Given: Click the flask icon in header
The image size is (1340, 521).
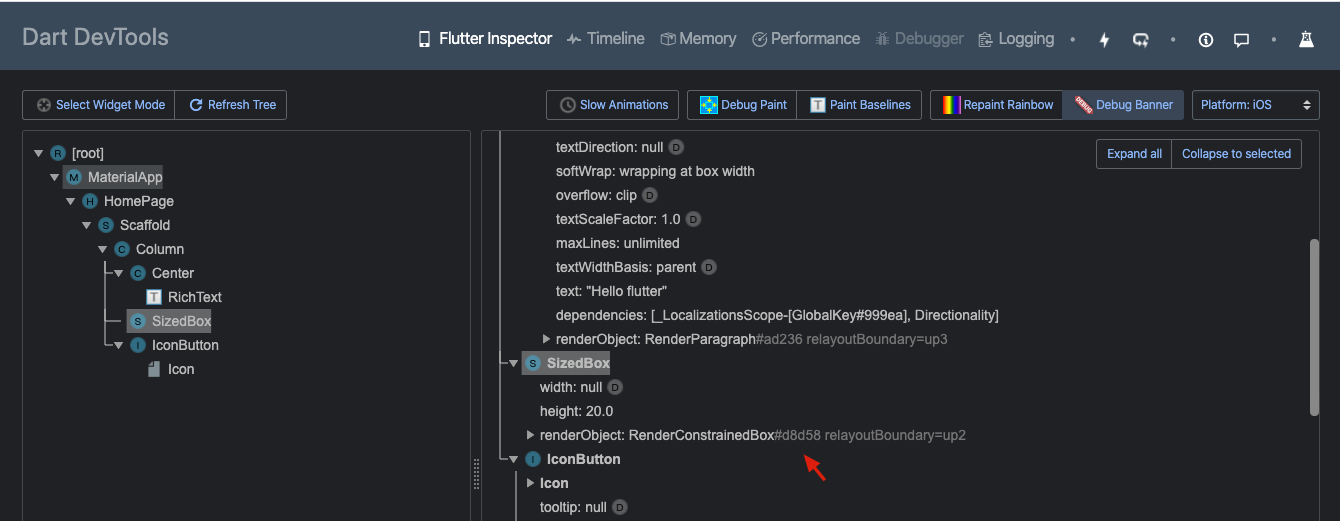Looking at the screenshot, I should coord(1306,40).
